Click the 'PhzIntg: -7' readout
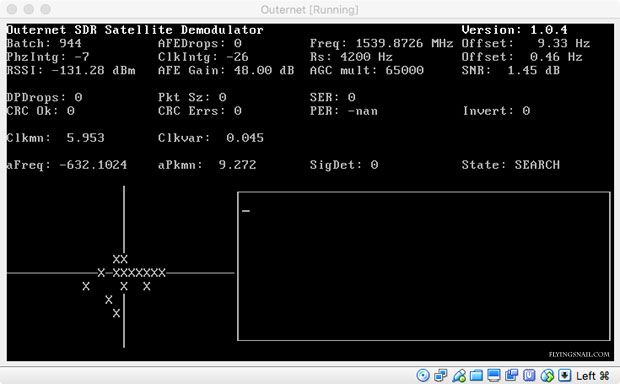620x384 pixels. (x=48, y=57)
